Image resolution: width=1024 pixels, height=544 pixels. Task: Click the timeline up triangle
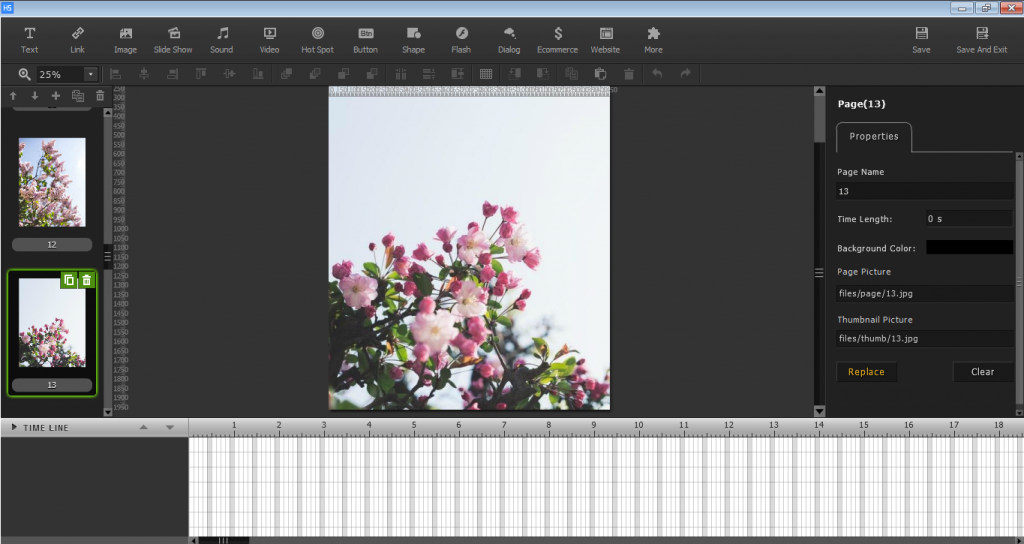point(144,427)
